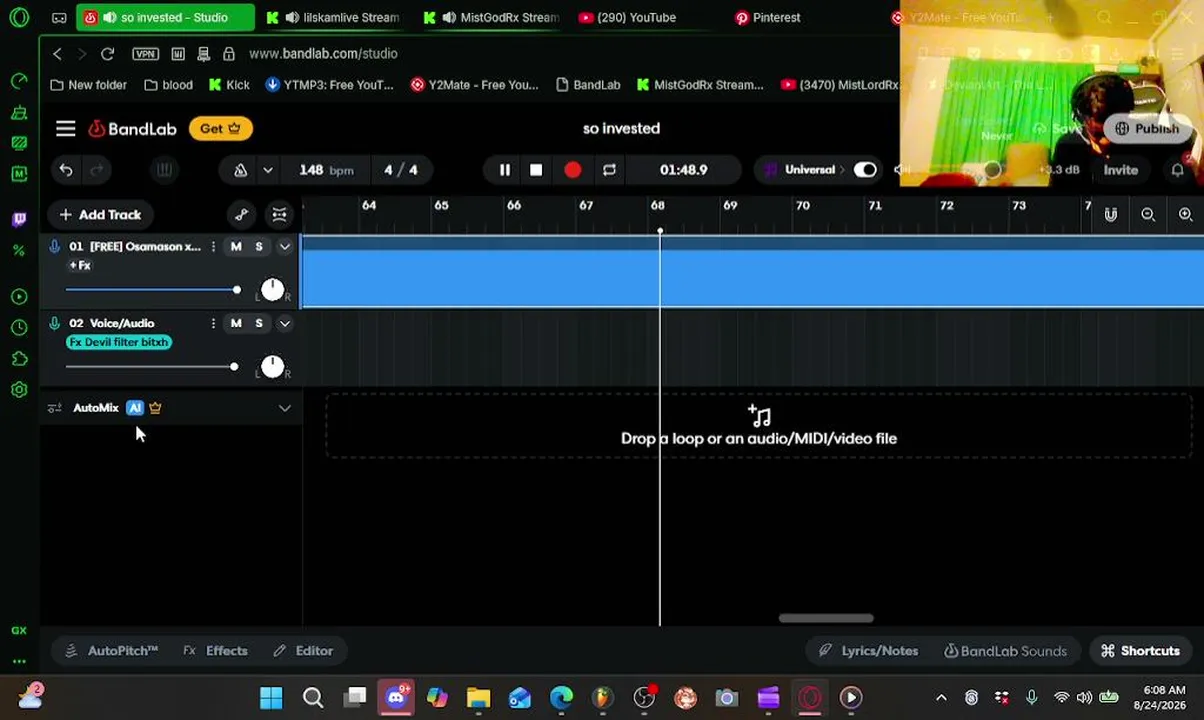Go back in browser
Image resolution: width=1204 pixels, height=720 pixels.
[x=57, y=54]
